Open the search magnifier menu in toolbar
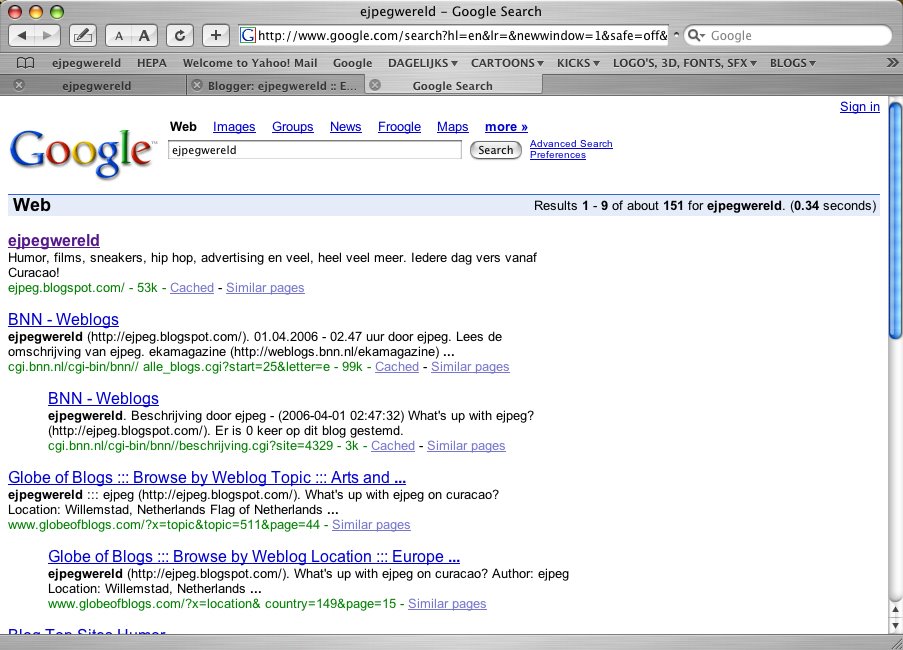This screenshot has height=650, width=903. [696, 36]
